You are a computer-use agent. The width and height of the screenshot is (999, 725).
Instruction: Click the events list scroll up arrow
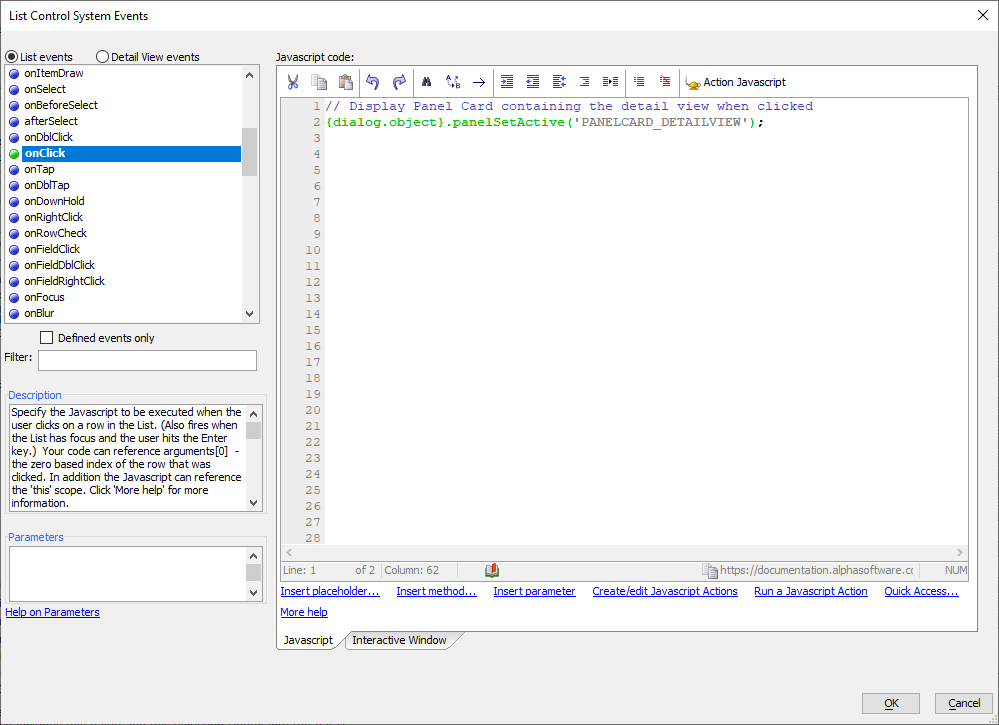coord(250,75)
